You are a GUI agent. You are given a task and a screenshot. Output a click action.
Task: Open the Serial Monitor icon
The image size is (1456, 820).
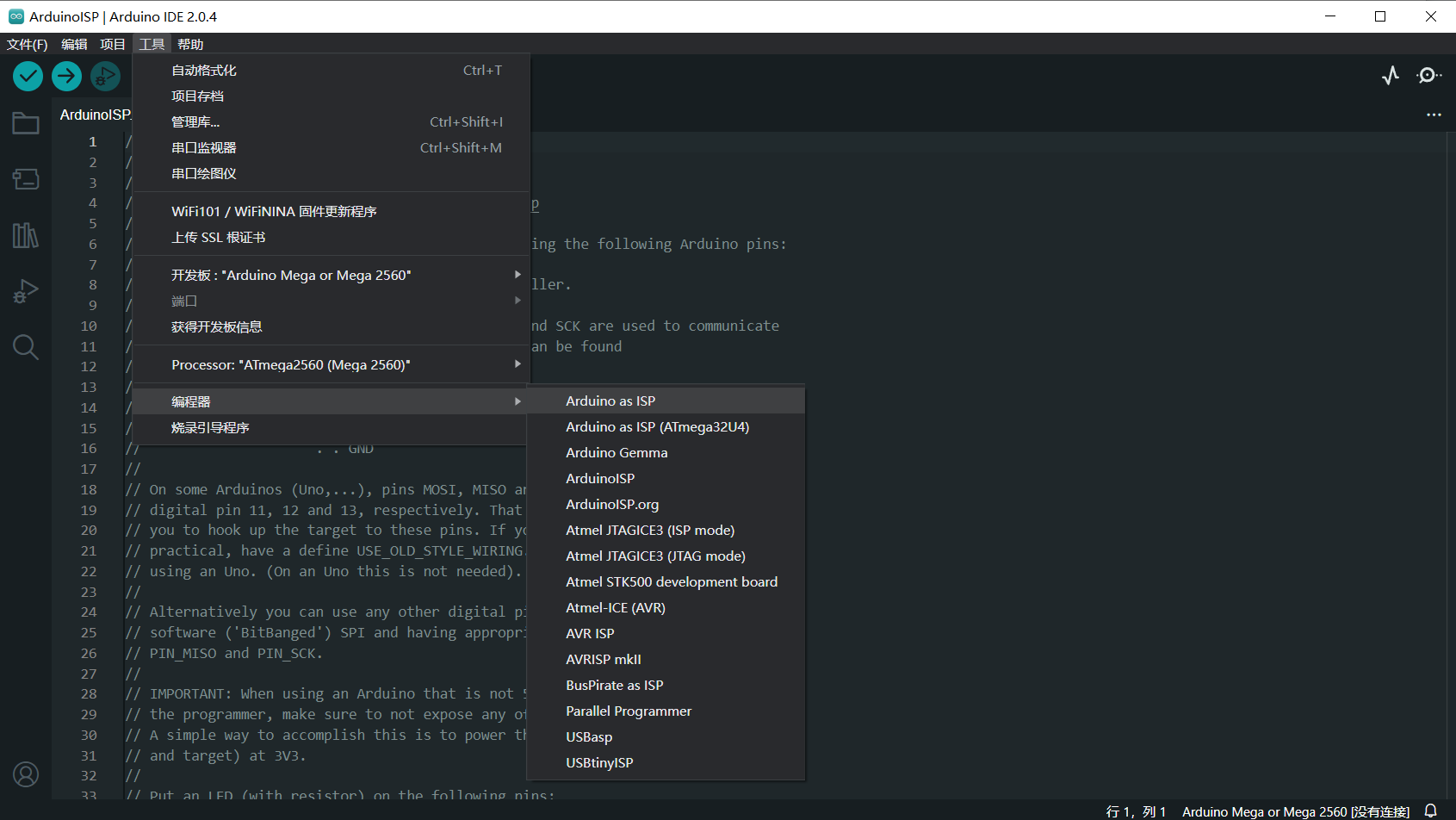(x=1428, y=76)
